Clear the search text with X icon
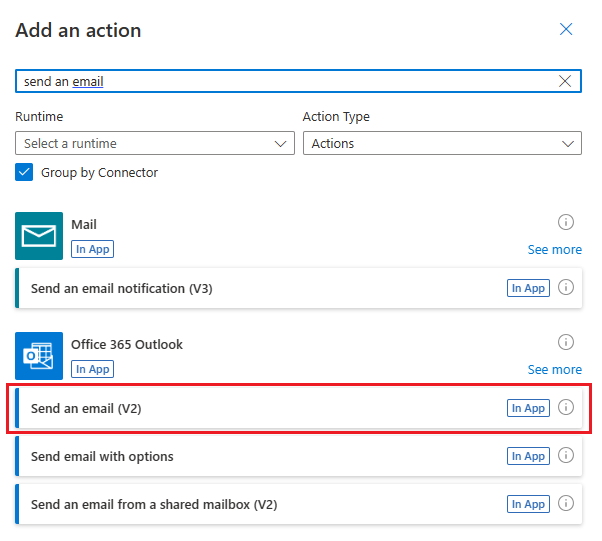Viewport: 602px width, 541px height. click(x=565, y=81)
